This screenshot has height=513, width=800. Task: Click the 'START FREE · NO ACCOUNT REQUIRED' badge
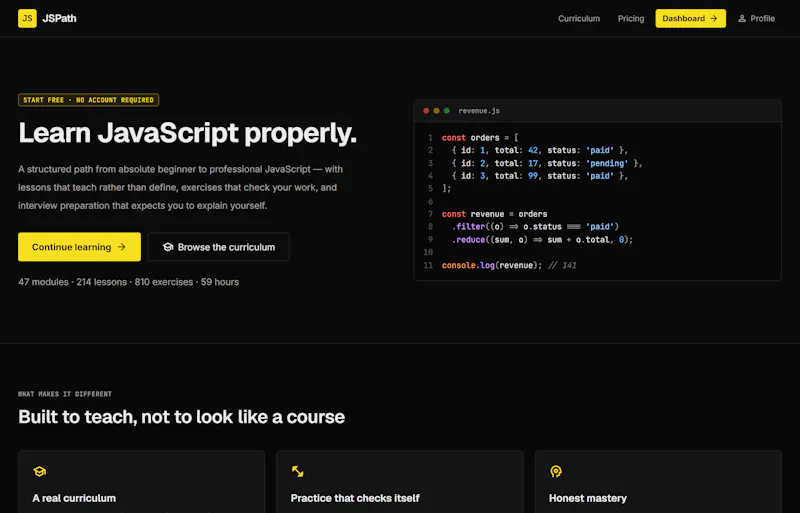[88, 100]
